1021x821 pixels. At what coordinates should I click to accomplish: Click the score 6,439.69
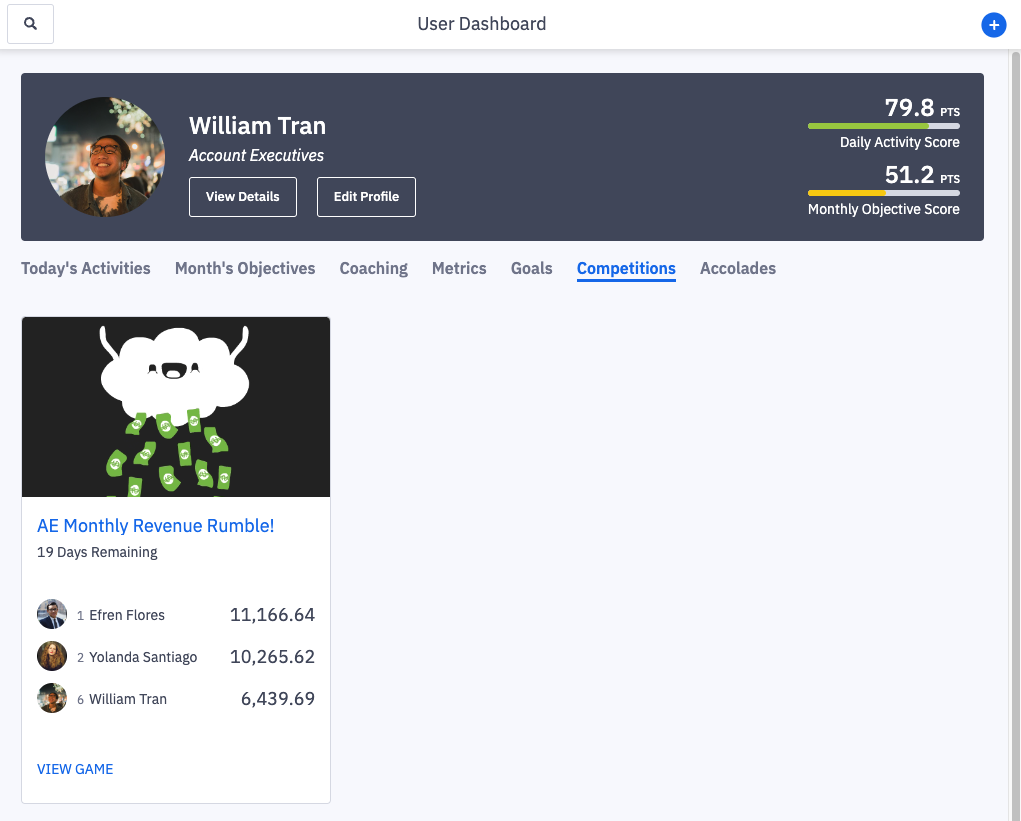point(278,699)
